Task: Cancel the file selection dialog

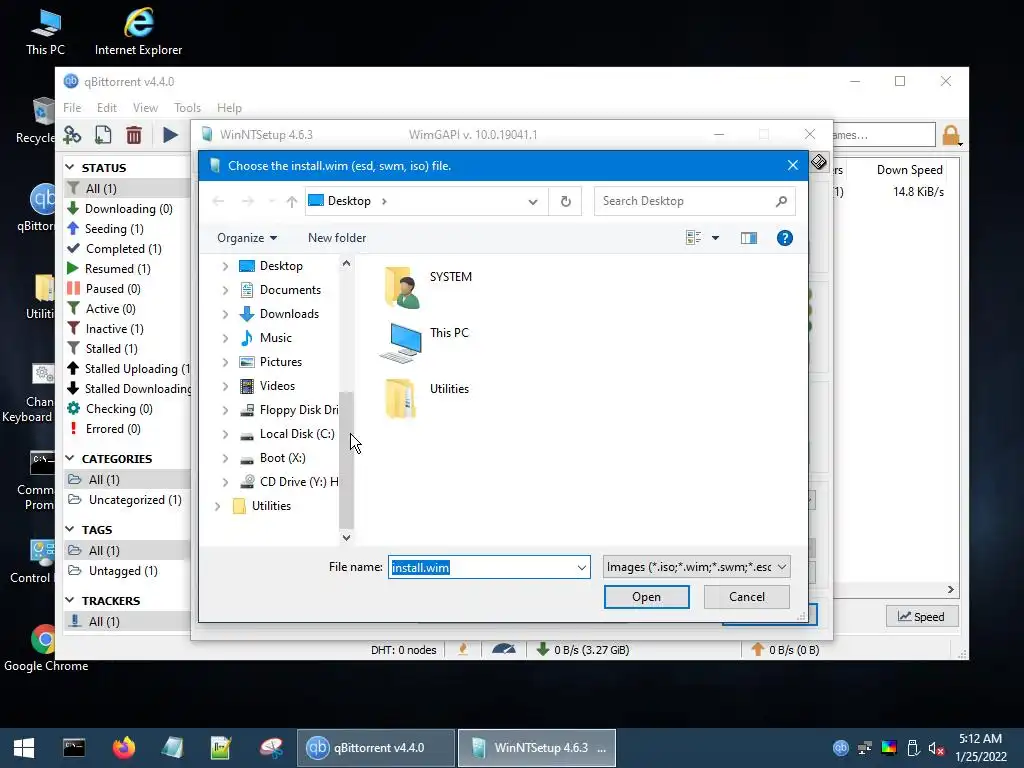Action: [746, 597]
